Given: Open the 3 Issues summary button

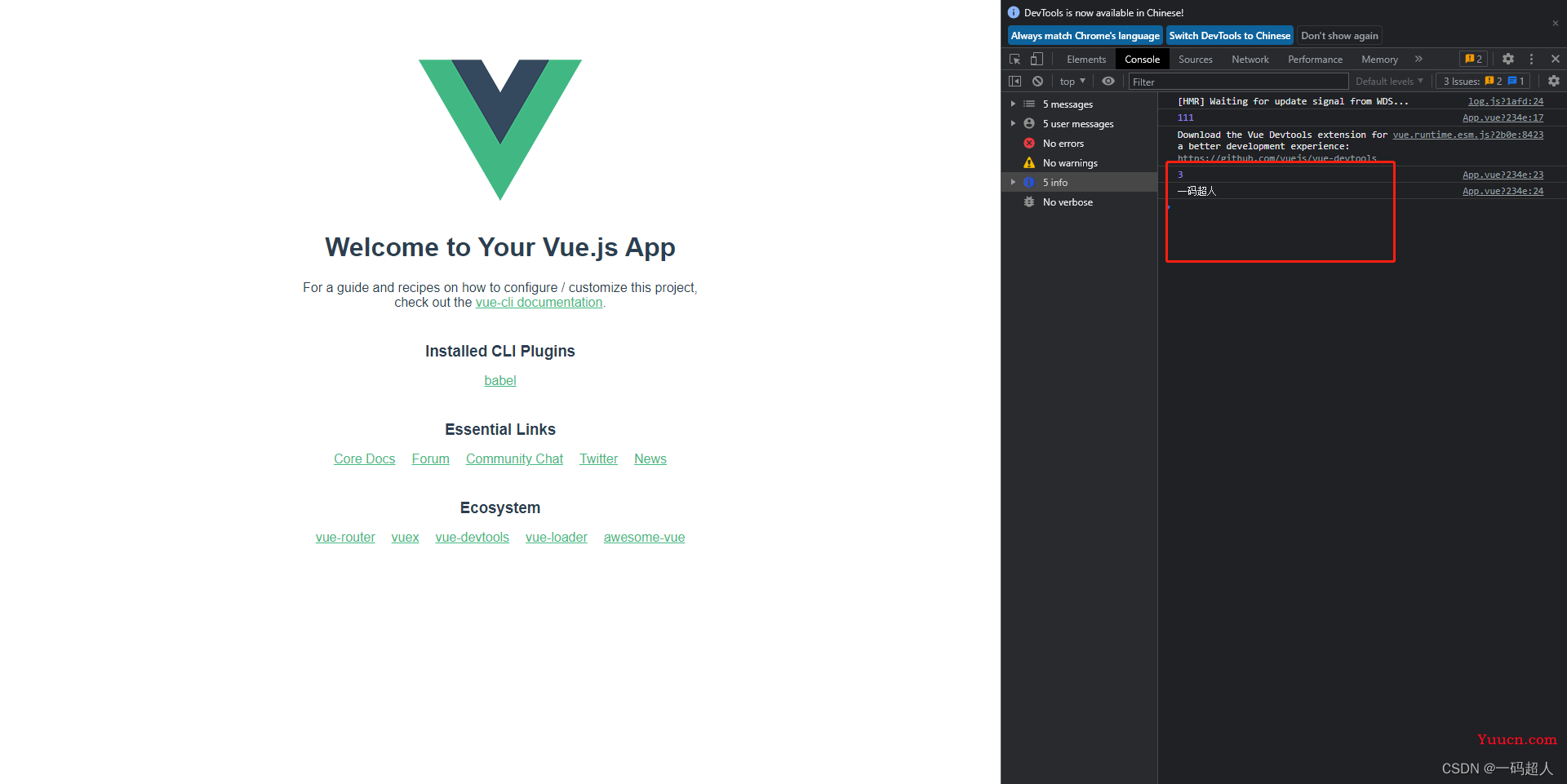Looking at the screenshot, I should (1484, 82).
